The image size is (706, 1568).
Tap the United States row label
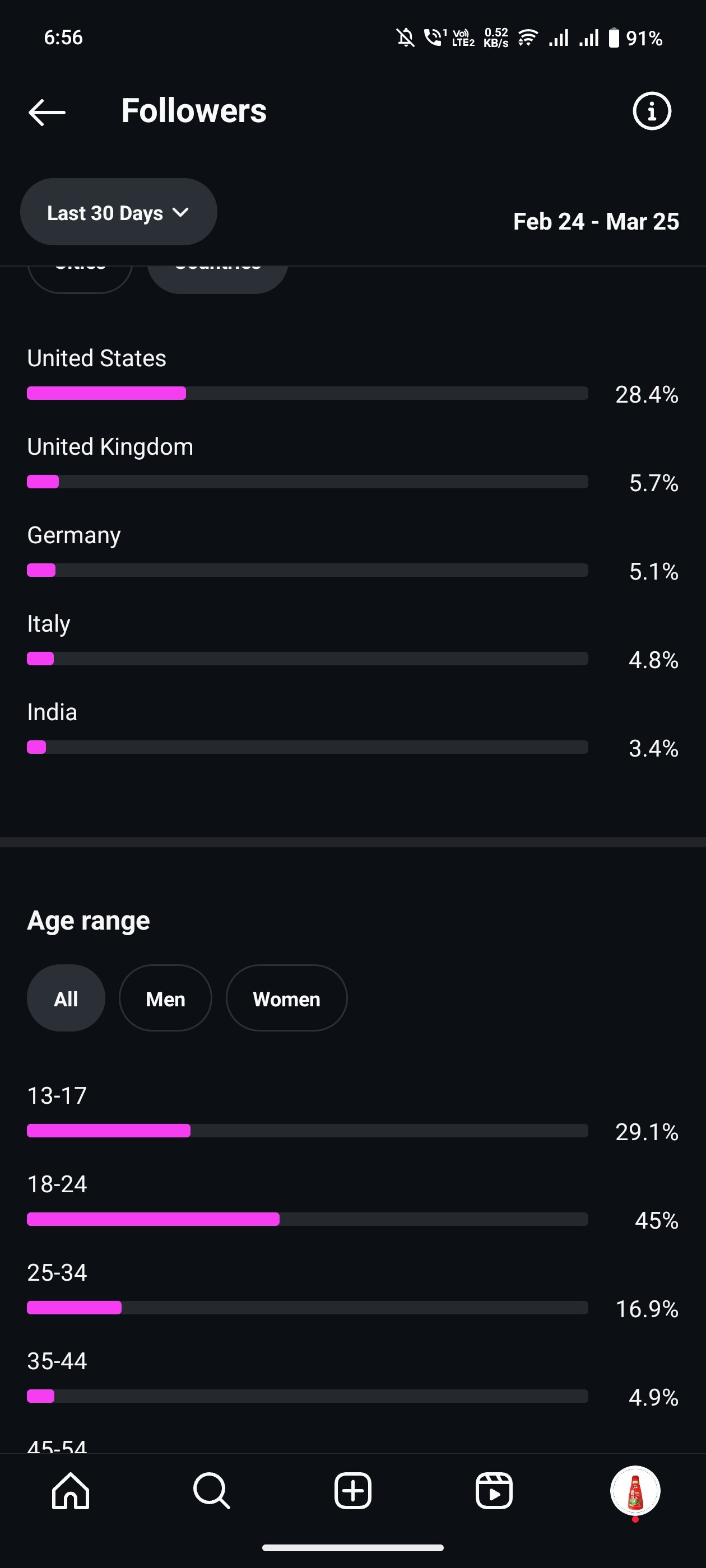pos(96,358)
